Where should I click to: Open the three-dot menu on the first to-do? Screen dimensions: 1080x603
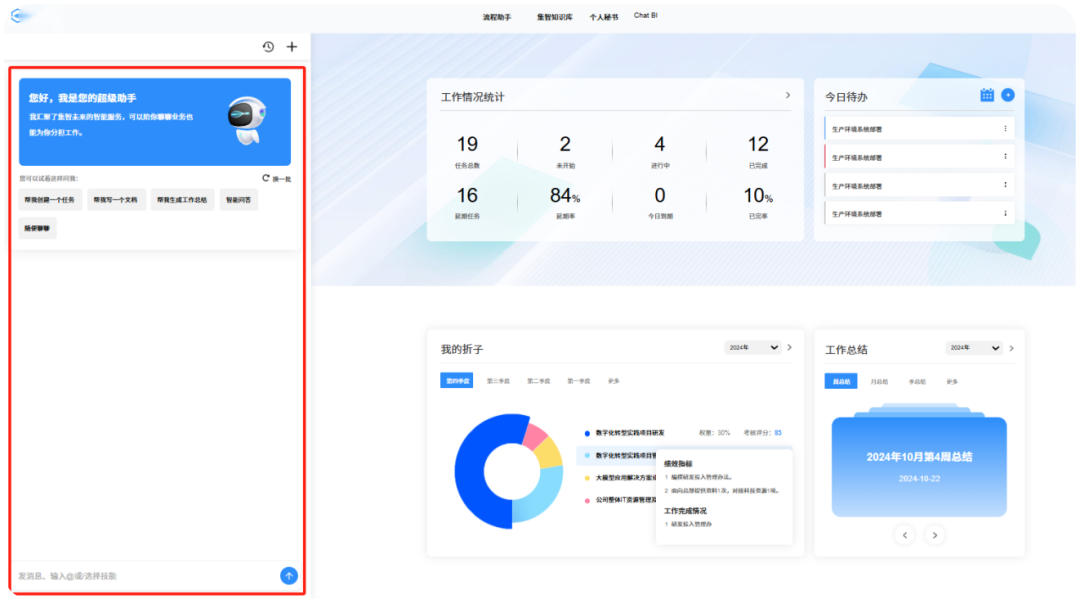click(1005, 128)
